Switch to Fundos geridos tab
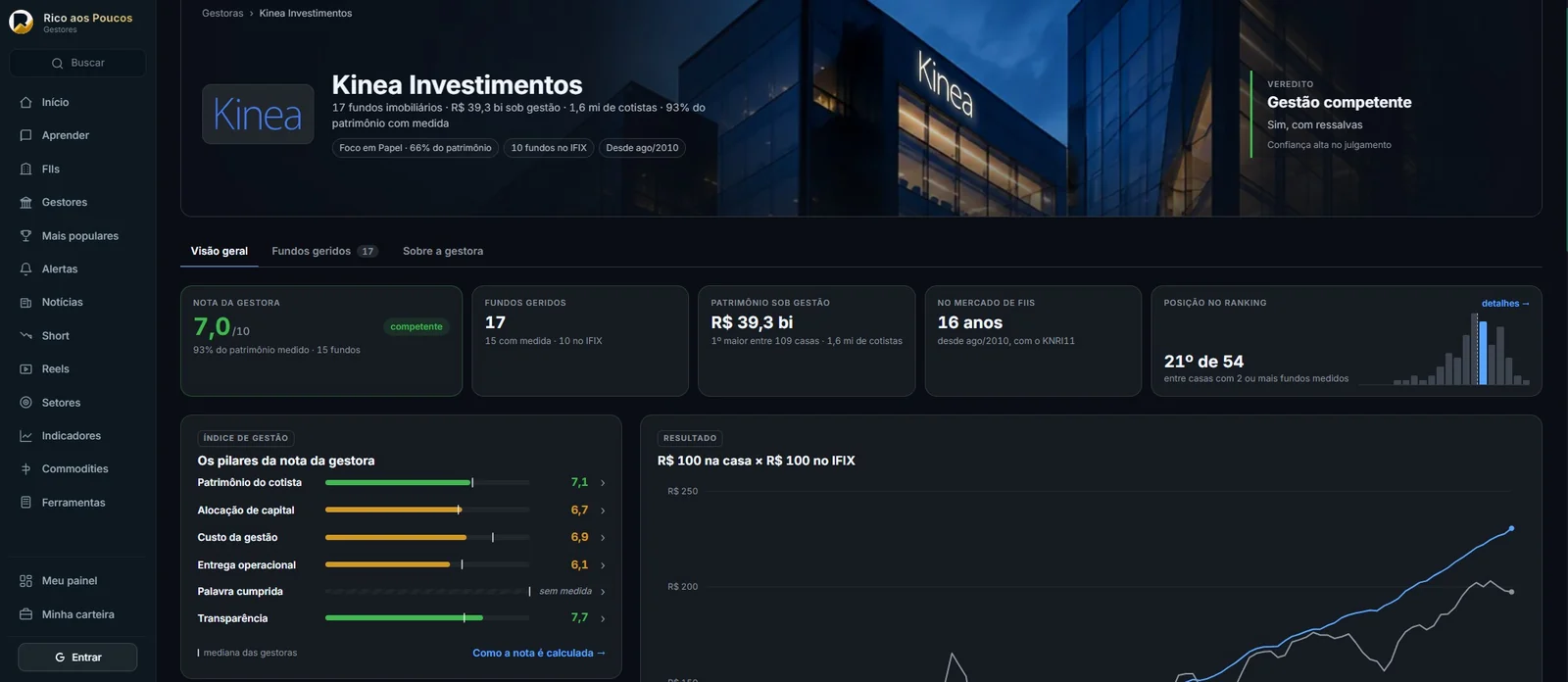Image resolution: width=1568 pixels, height=682 pixels. pyautogui.click(x=324, y=251)
